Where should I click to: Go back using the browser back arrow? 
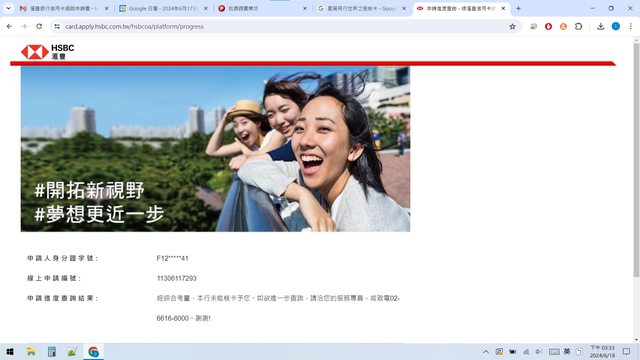pos(9,26)
